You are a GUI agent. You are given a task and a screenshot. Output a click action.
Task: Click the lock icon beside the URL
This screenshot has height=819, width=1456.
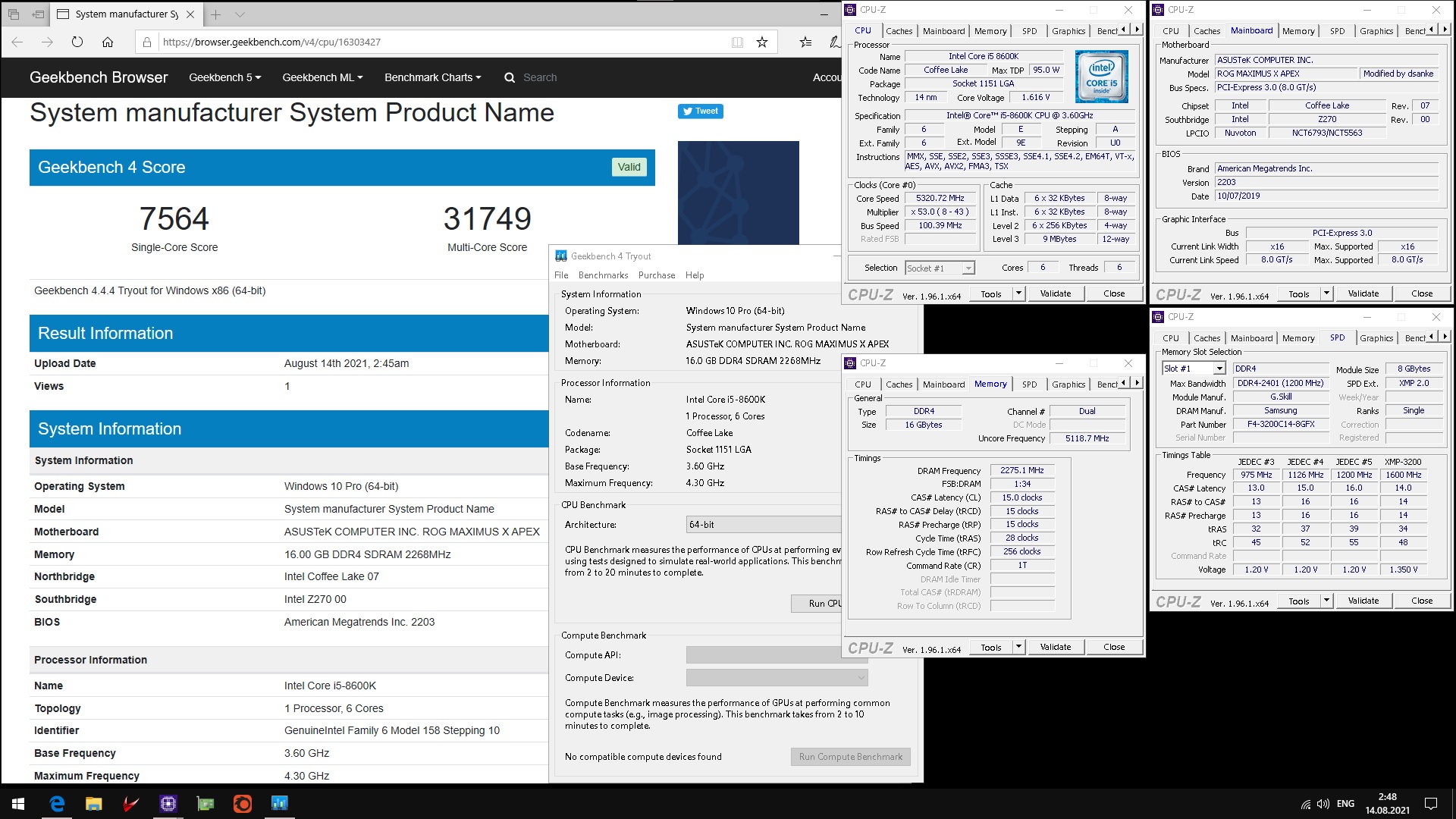click(x=147, y=42)
